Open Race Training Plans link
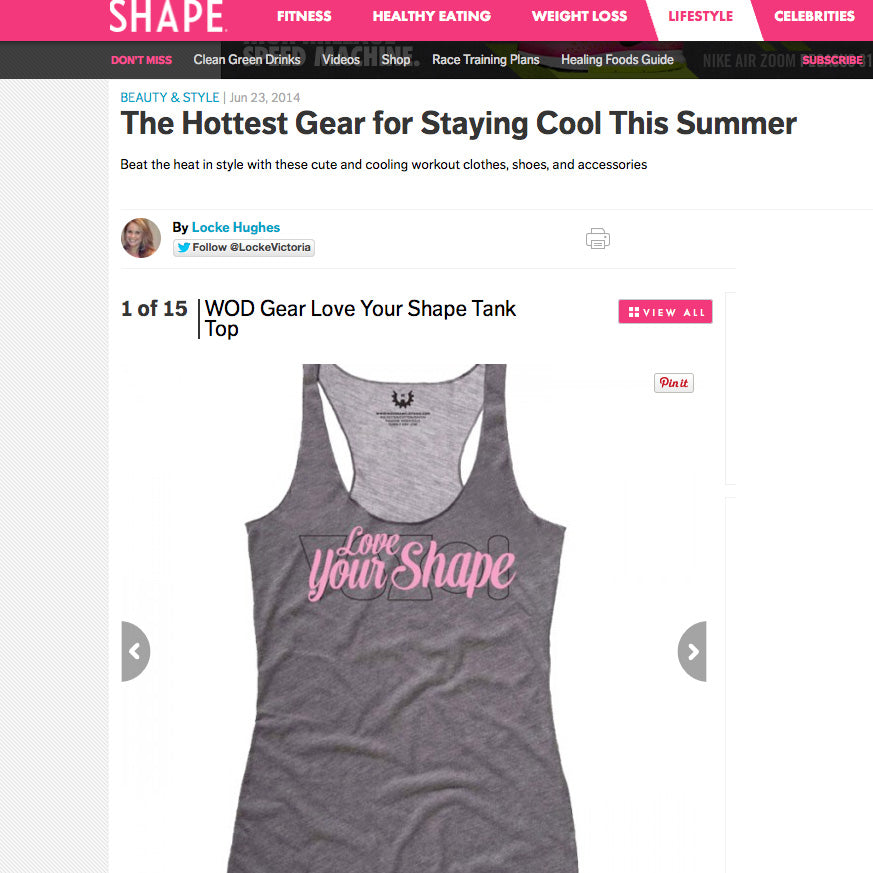Viewport: 873px width, 873px height. [485, 60]
